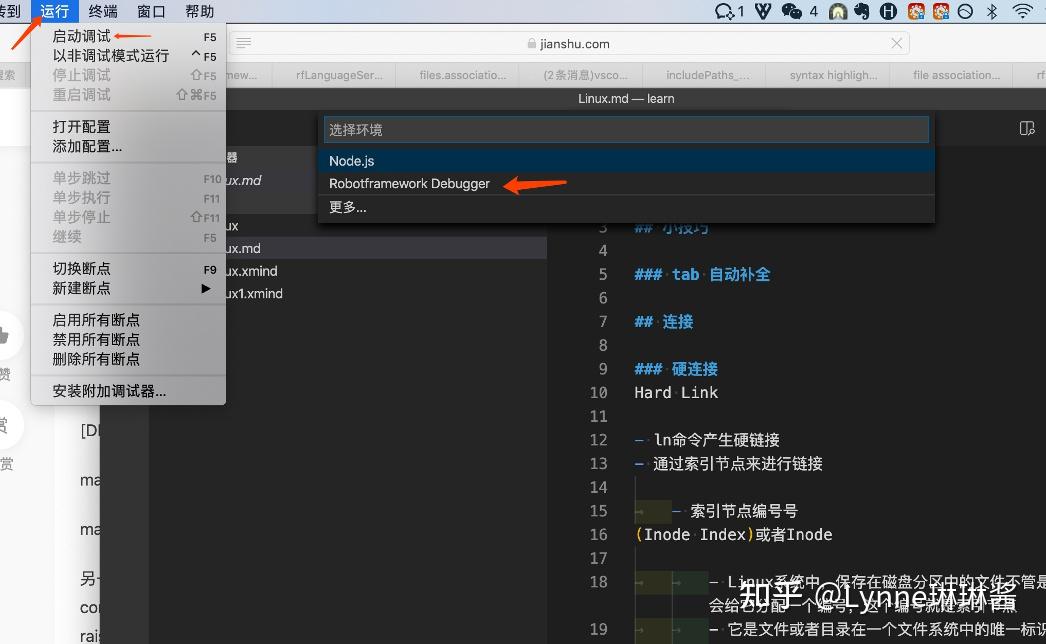Open the 选择环境 environment picker field
This screenshot has width=1046, height=644.
click(x=626, y=129)
